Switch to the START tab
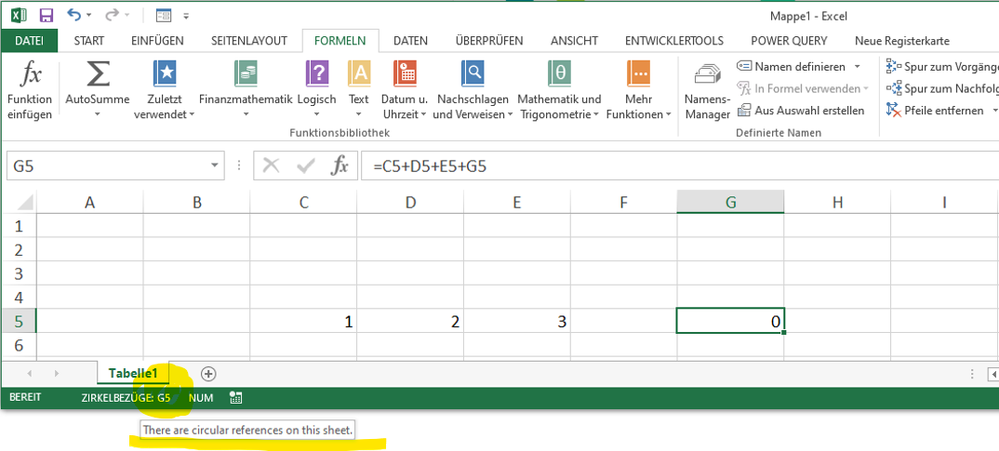The width and height of the screenshot is (999, 451). pos(89,41)
